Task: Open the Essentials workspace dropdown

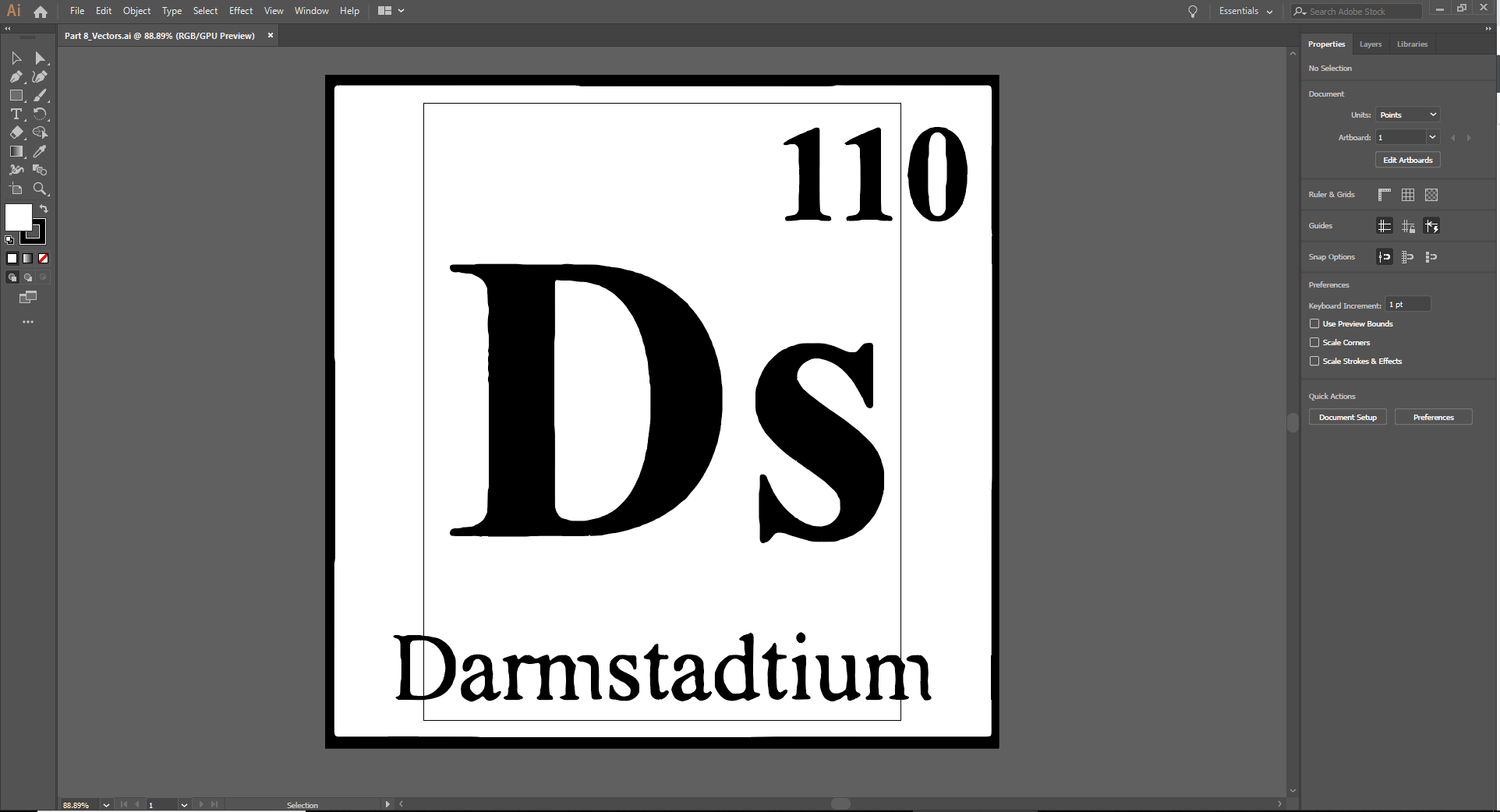Action: click(x=1245, y=12)
